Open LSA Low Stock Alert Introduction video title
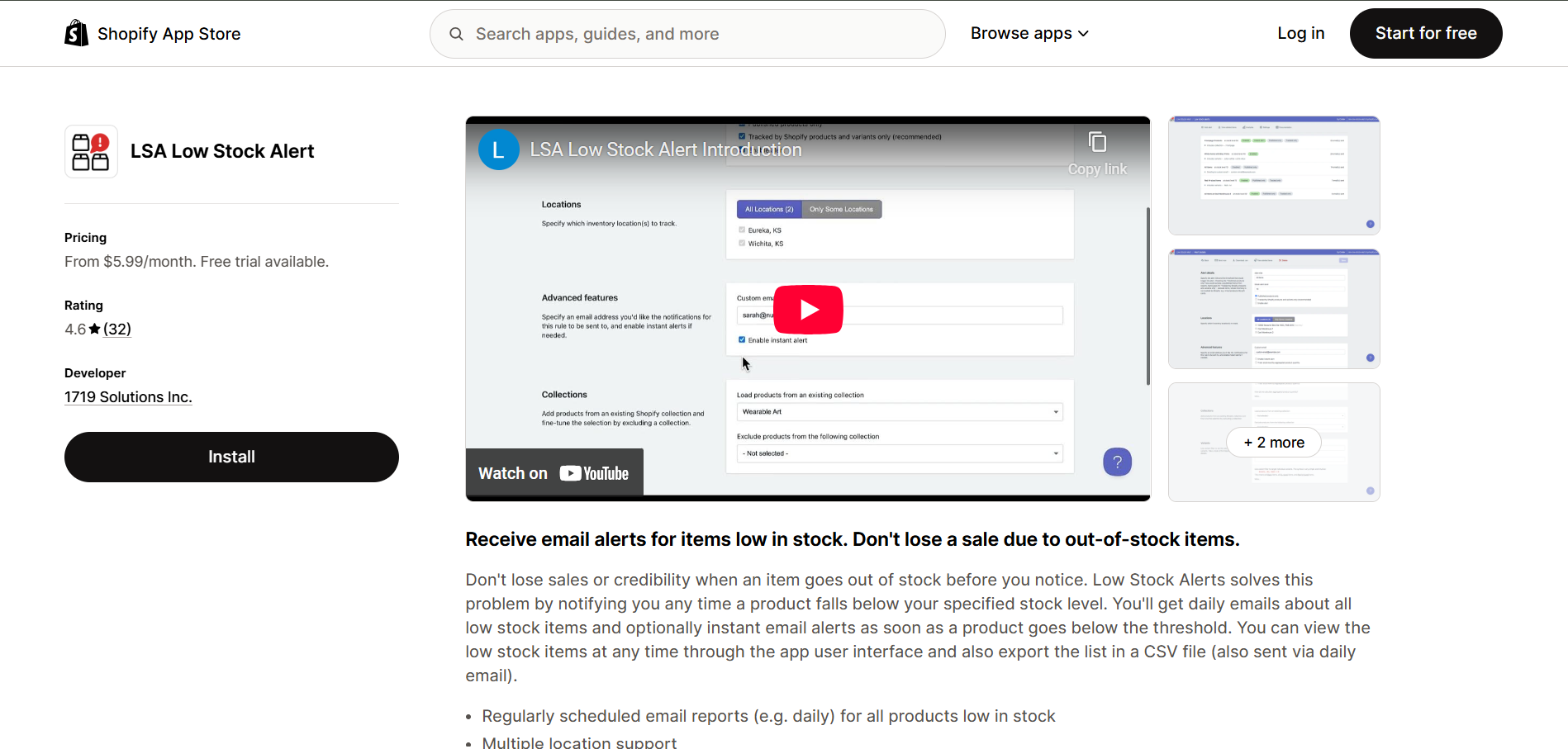This screenshot has height=749, width=1568. pyautogui.click(x=666, y=149)
